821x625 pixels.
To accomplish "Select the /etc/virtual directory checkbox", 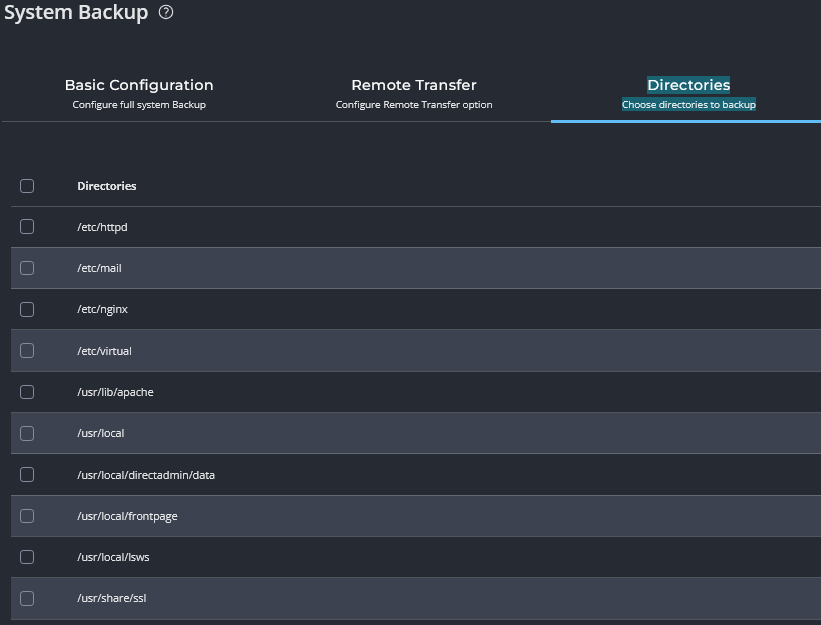I will 27,351.
